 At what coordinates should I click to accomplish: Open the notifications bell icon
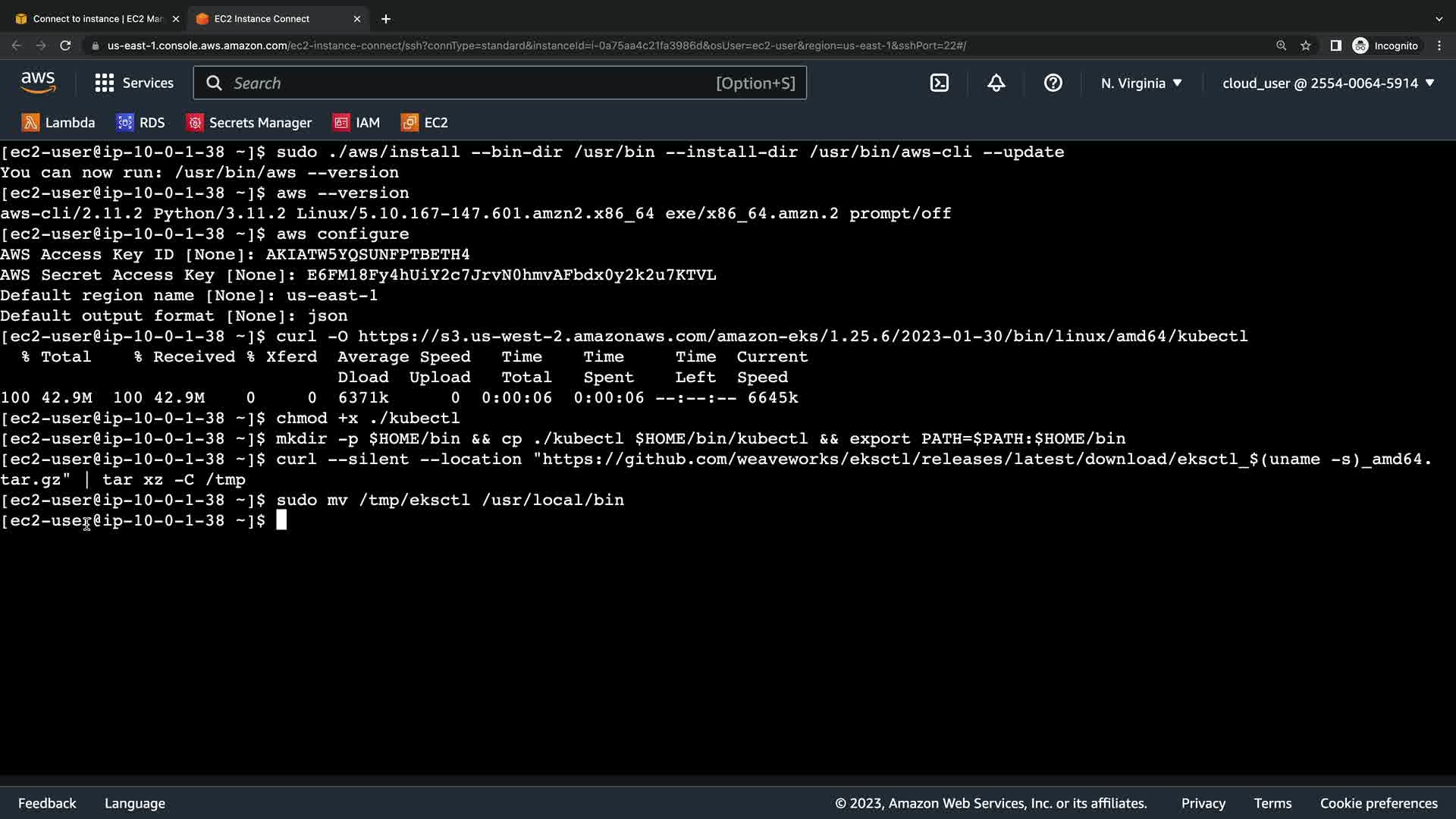pyautogui.click(x=996, y=83)
